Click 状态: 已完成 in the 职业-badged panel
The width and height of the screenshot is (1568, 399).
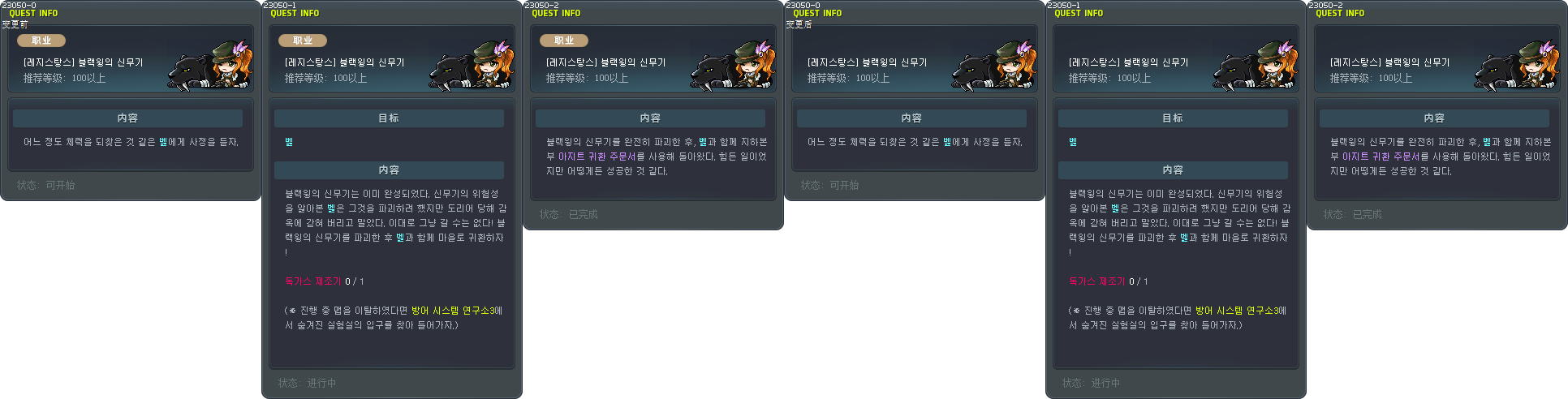pyautogui.click(x=568, y=215)
